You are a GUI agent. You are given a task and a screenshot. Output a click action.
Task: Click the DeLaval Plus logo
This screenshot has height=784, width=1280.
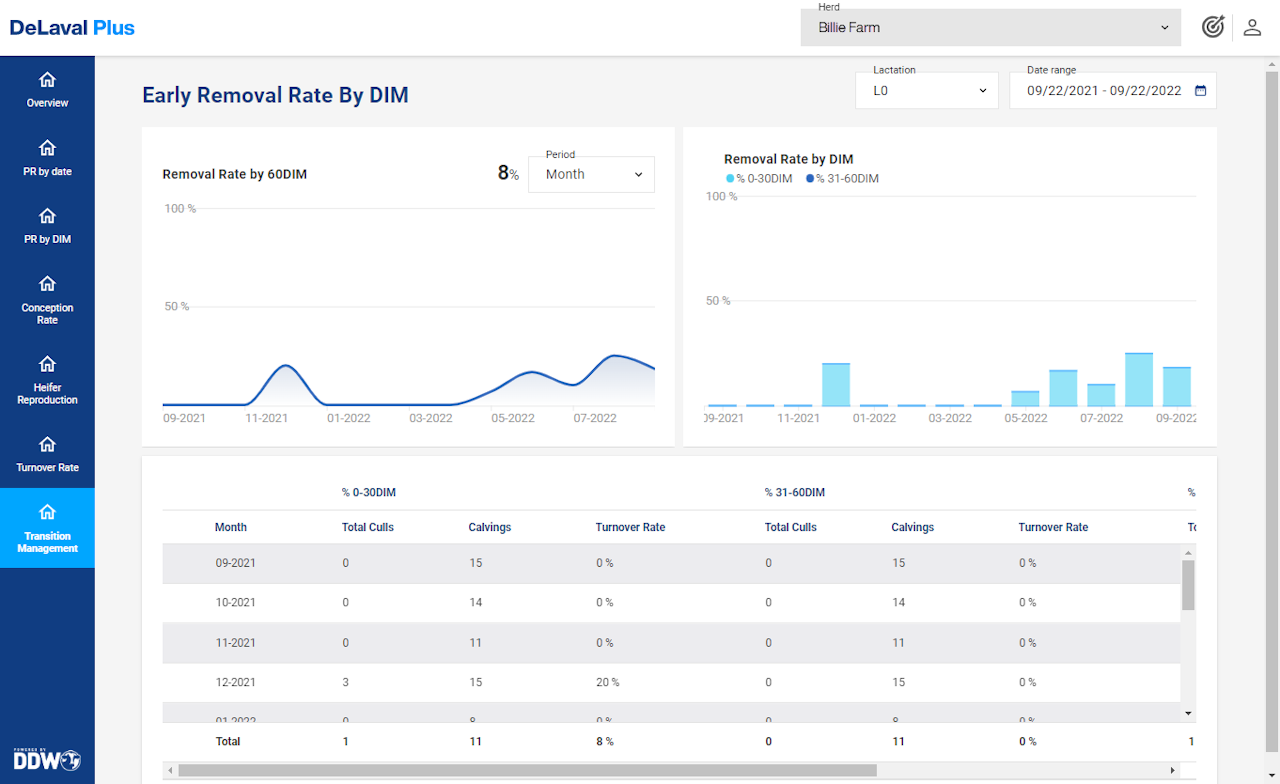coord(72,28)
